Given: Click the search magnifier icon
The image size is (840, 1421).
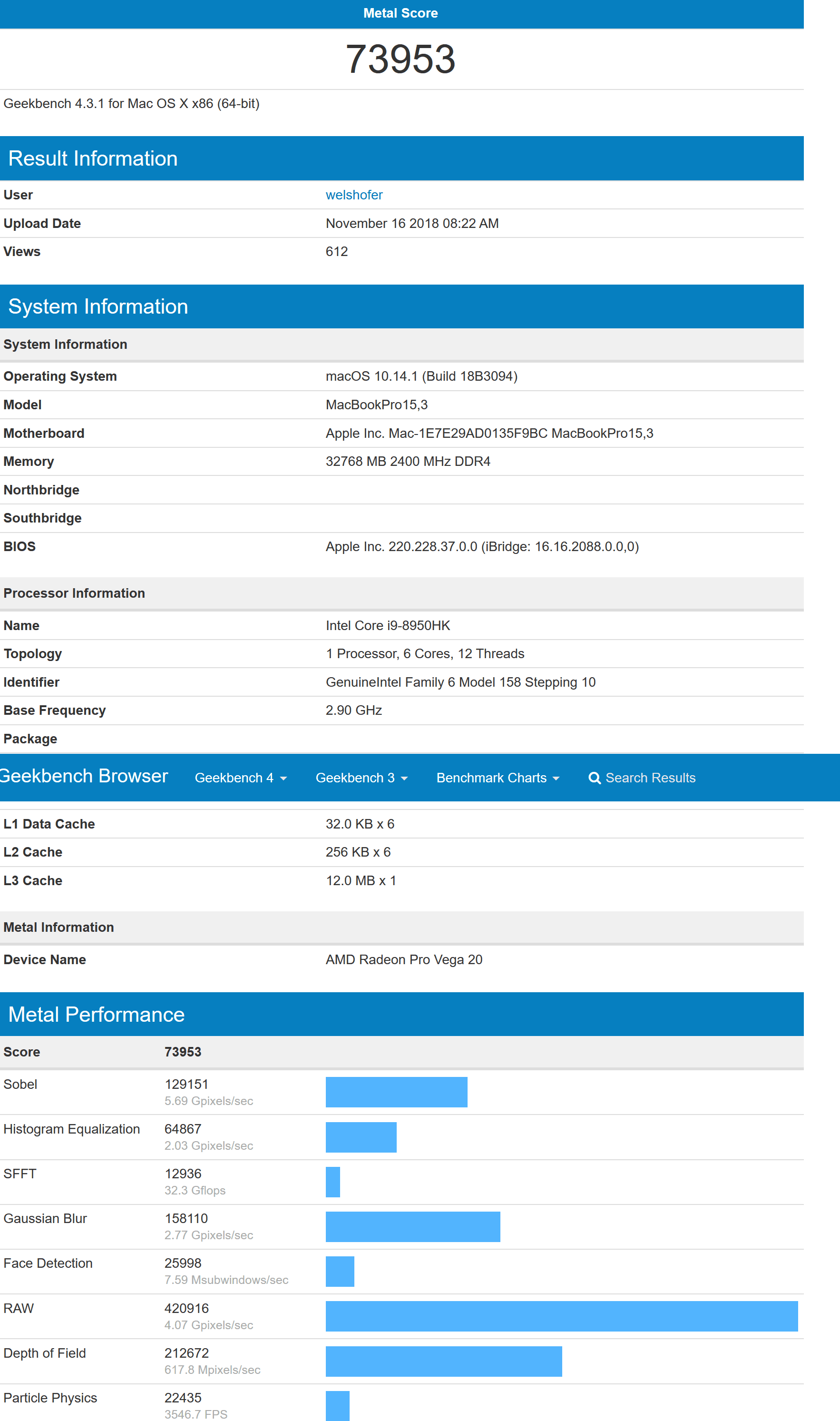Looking at the screenshot, I should coord(595,779).
